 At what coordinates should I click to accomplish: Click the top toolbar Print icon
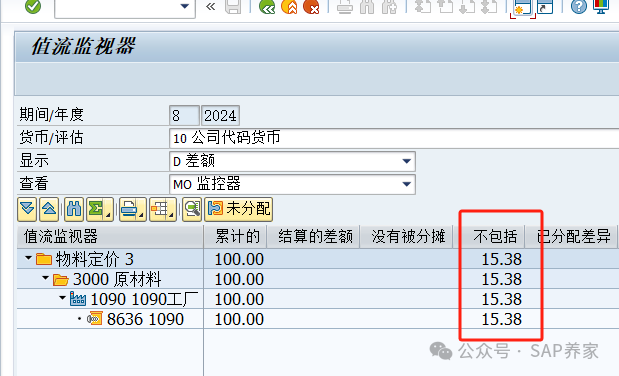(x=345, y=6)
